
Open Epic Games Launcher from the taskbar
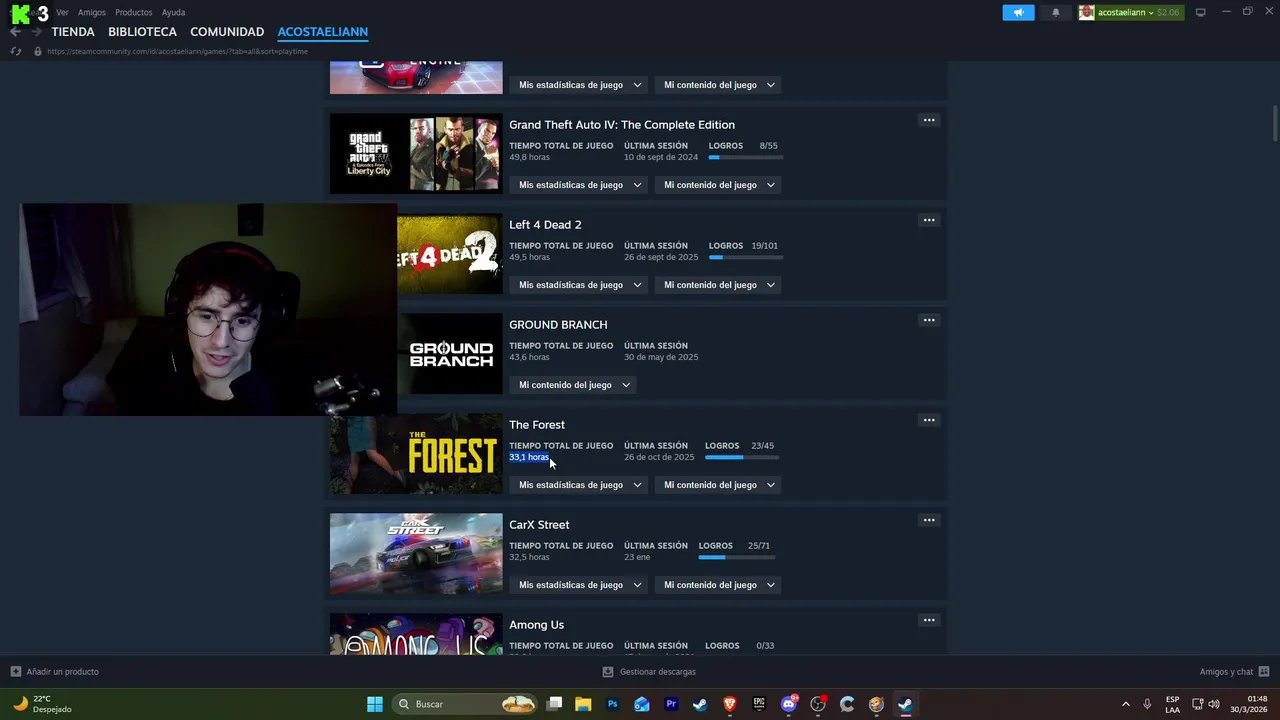tap(759, 704)
